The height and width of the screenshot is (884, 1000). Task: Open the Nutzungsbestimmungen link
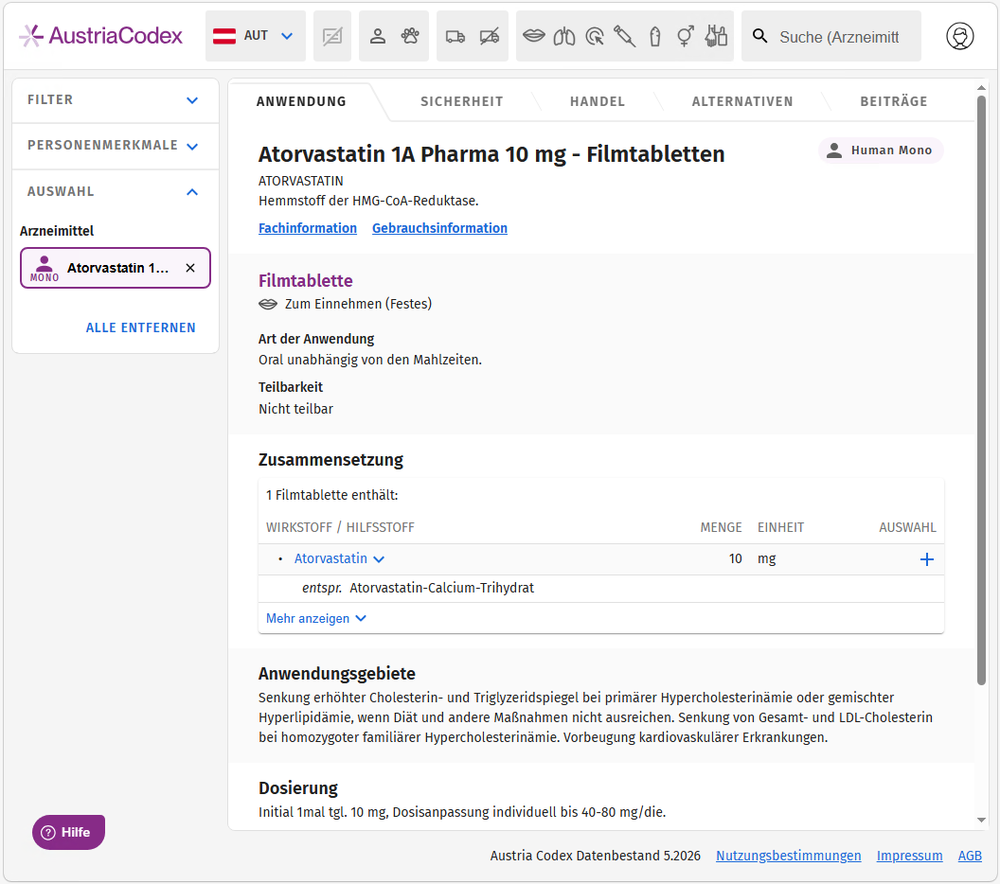coord(788,856)
